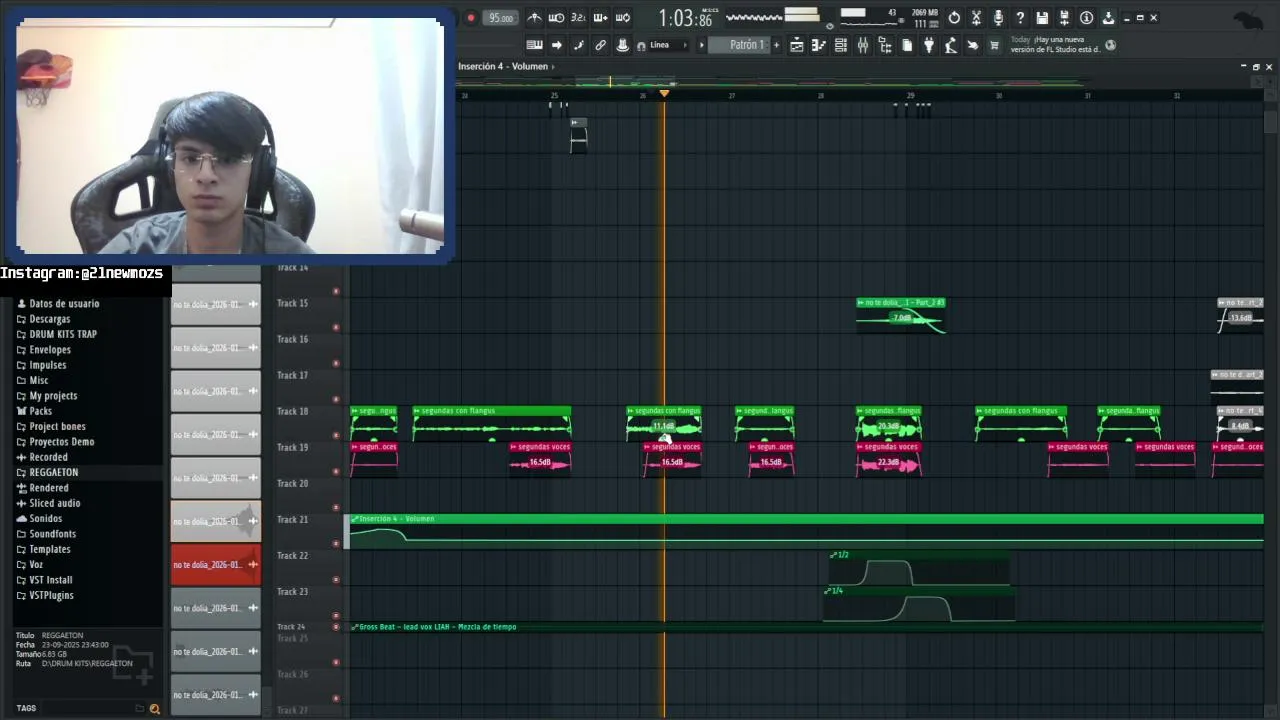Screen dimensions: 1280x720
Task: Click the download content library icon
Action: click(x=1108, y=18)
